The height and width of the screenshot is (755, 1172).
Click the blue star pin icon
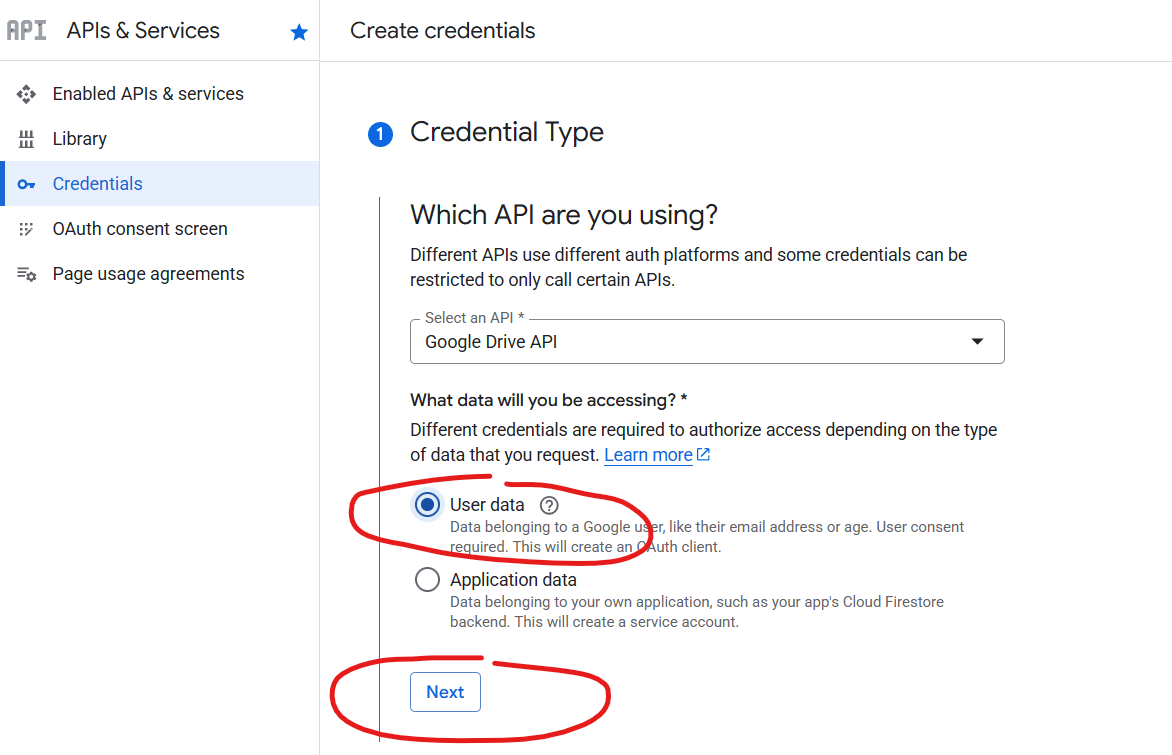(299, 32)
